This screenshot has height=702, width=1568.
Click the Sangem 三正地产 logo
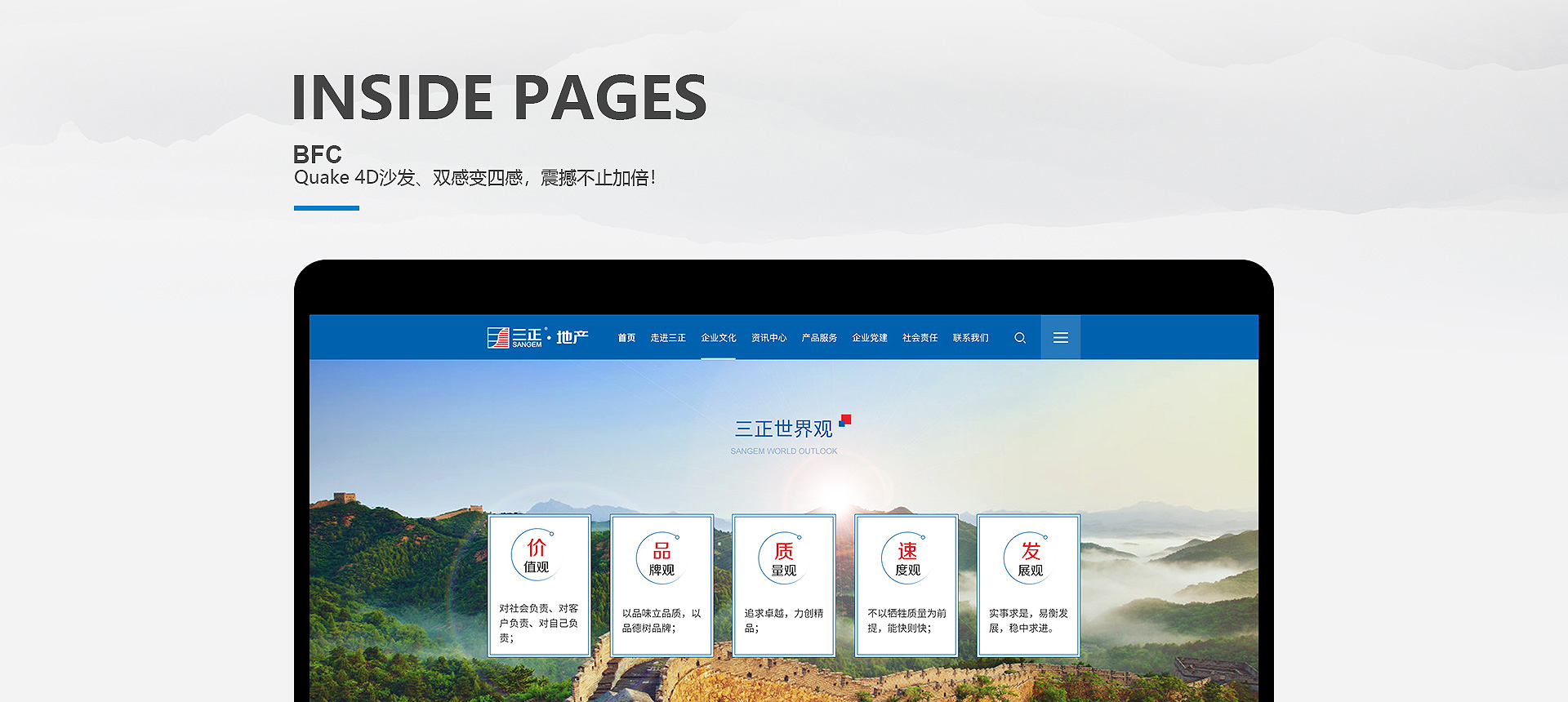click(x=537, y=338)
